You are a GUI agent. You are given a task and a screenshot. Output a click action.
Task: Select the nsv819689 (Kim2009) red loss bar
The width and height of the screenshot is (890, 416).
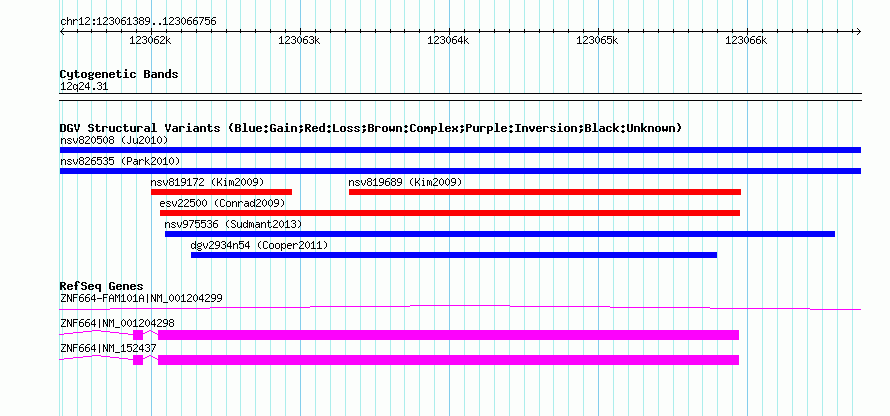(545, 192)
